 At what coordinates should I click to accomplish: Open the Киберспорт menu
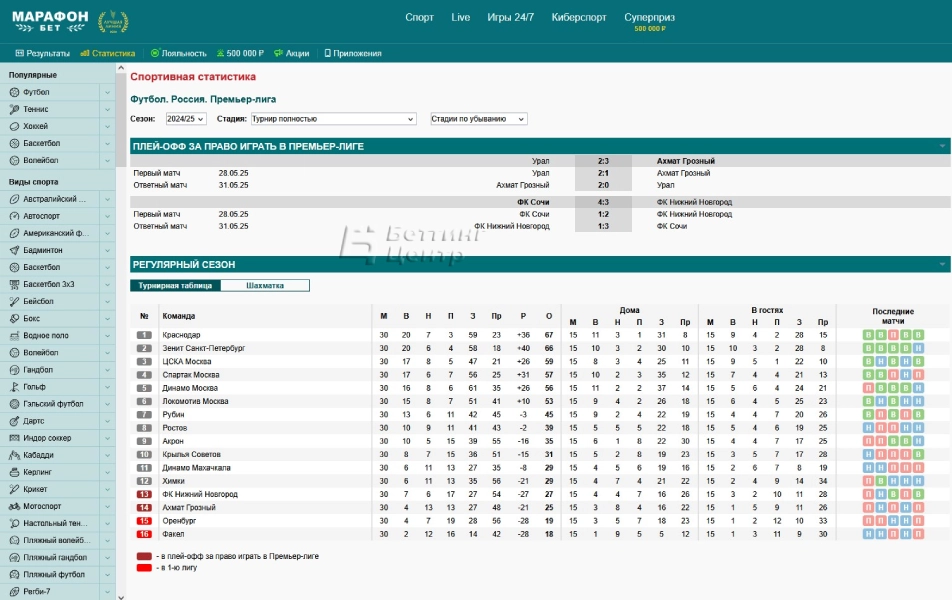[x=579, y=18]
